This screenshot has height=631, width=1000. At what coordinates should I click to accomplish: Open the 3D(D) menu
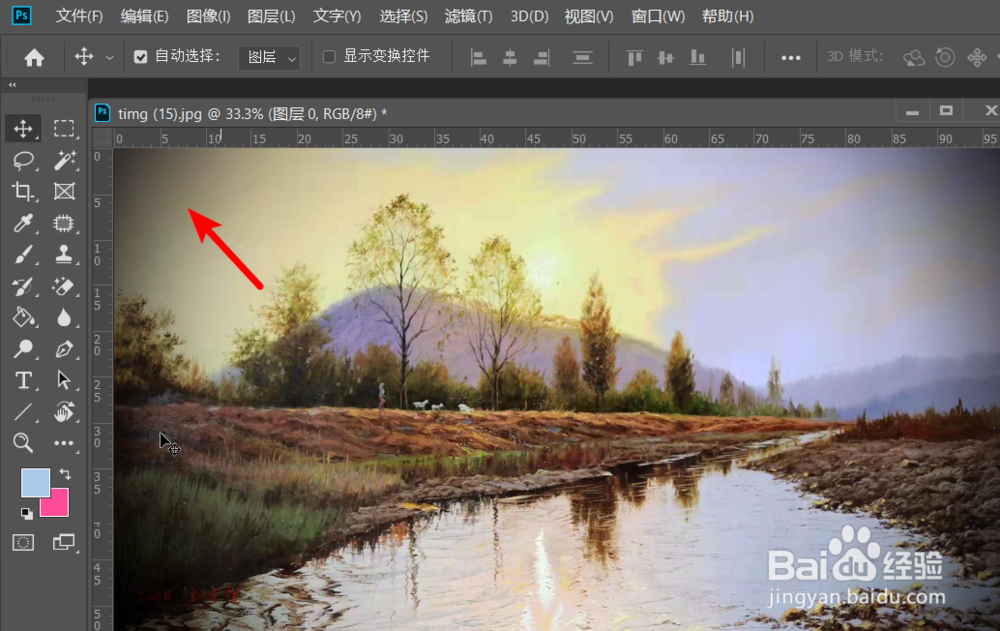click(529, 16)
